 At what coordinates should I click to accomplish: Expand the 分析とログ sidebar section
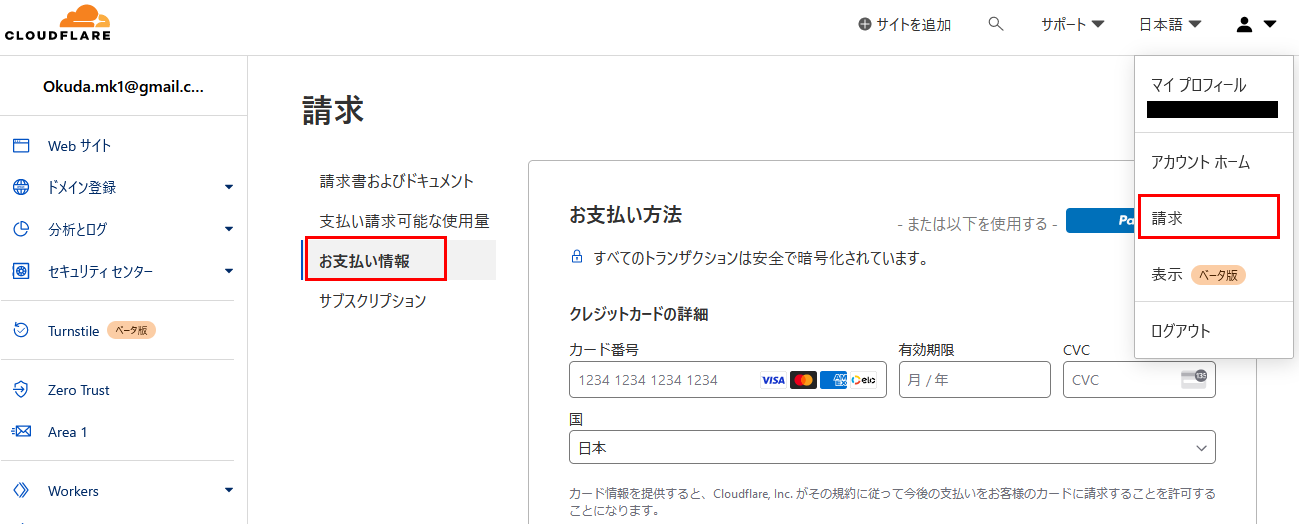click(x=228, y=229)
